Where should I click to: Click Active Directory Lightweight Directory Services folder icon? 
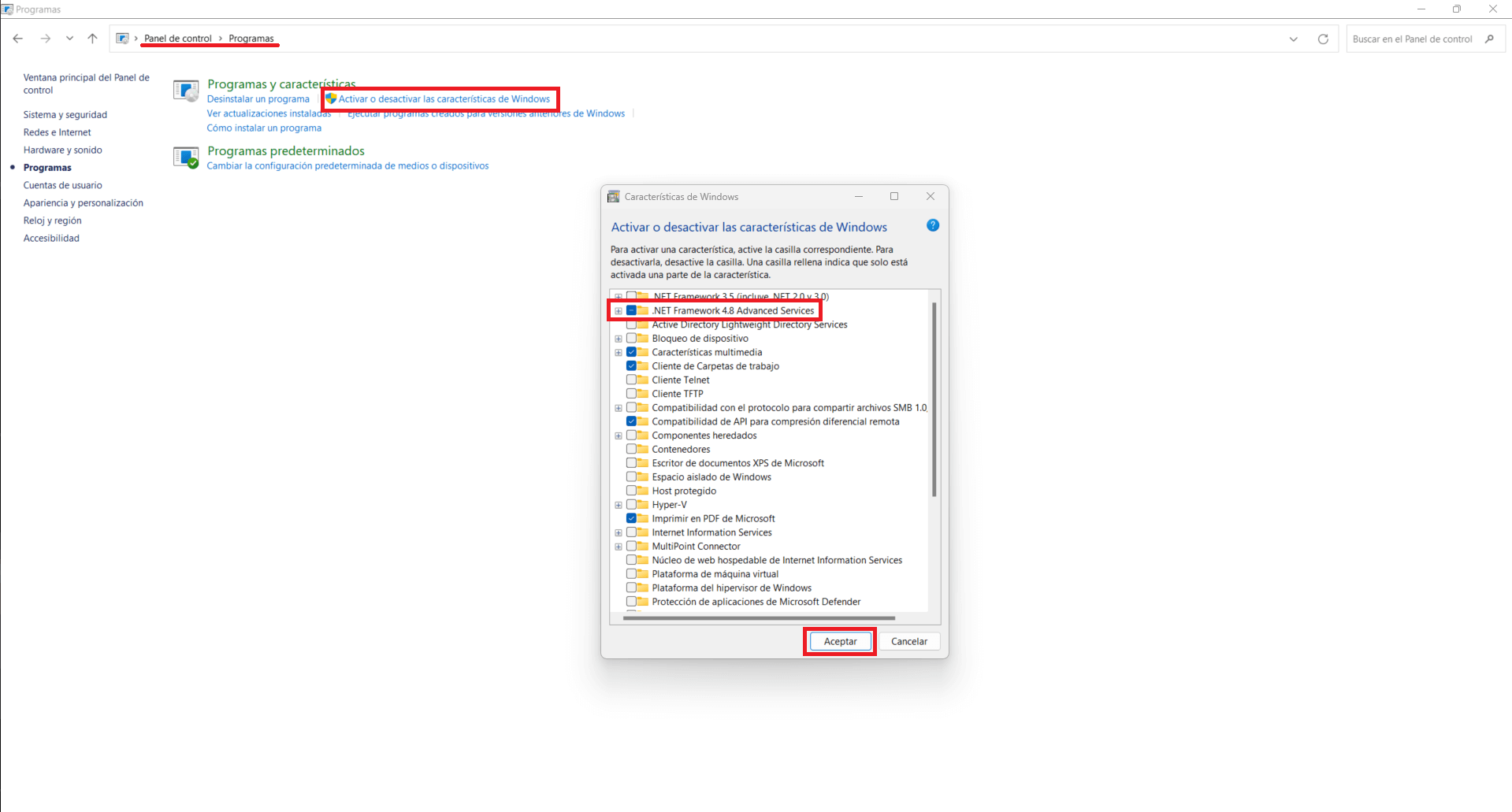point(643,324)
